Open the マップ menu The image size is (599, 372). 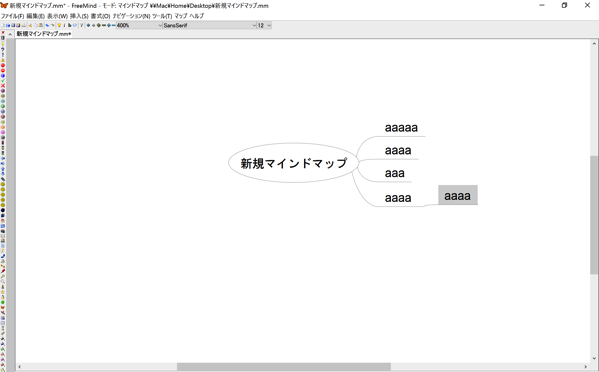click(181, 16)
